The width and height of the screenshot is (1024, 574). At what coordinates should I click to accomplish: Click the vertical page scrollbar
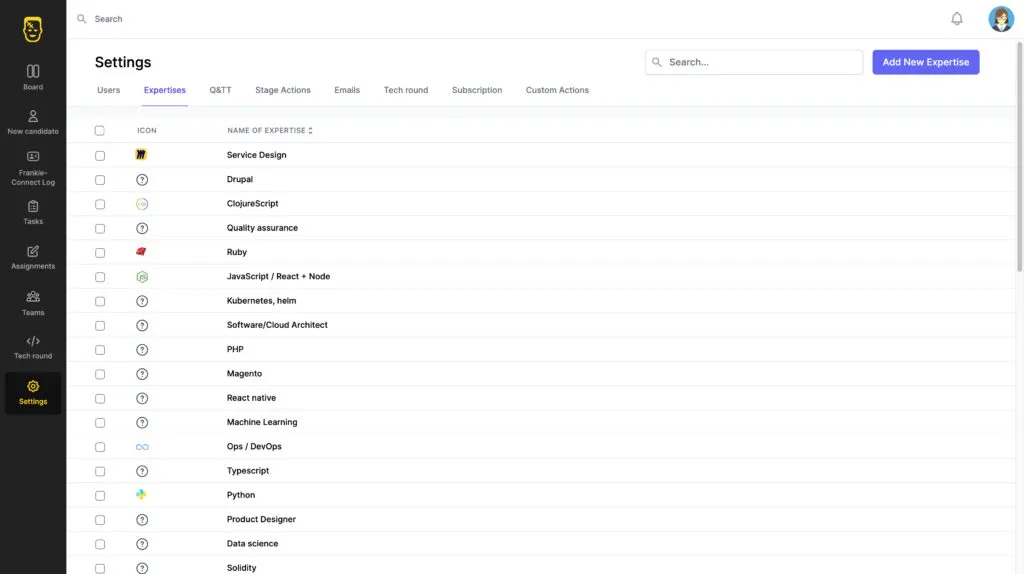1019,157
